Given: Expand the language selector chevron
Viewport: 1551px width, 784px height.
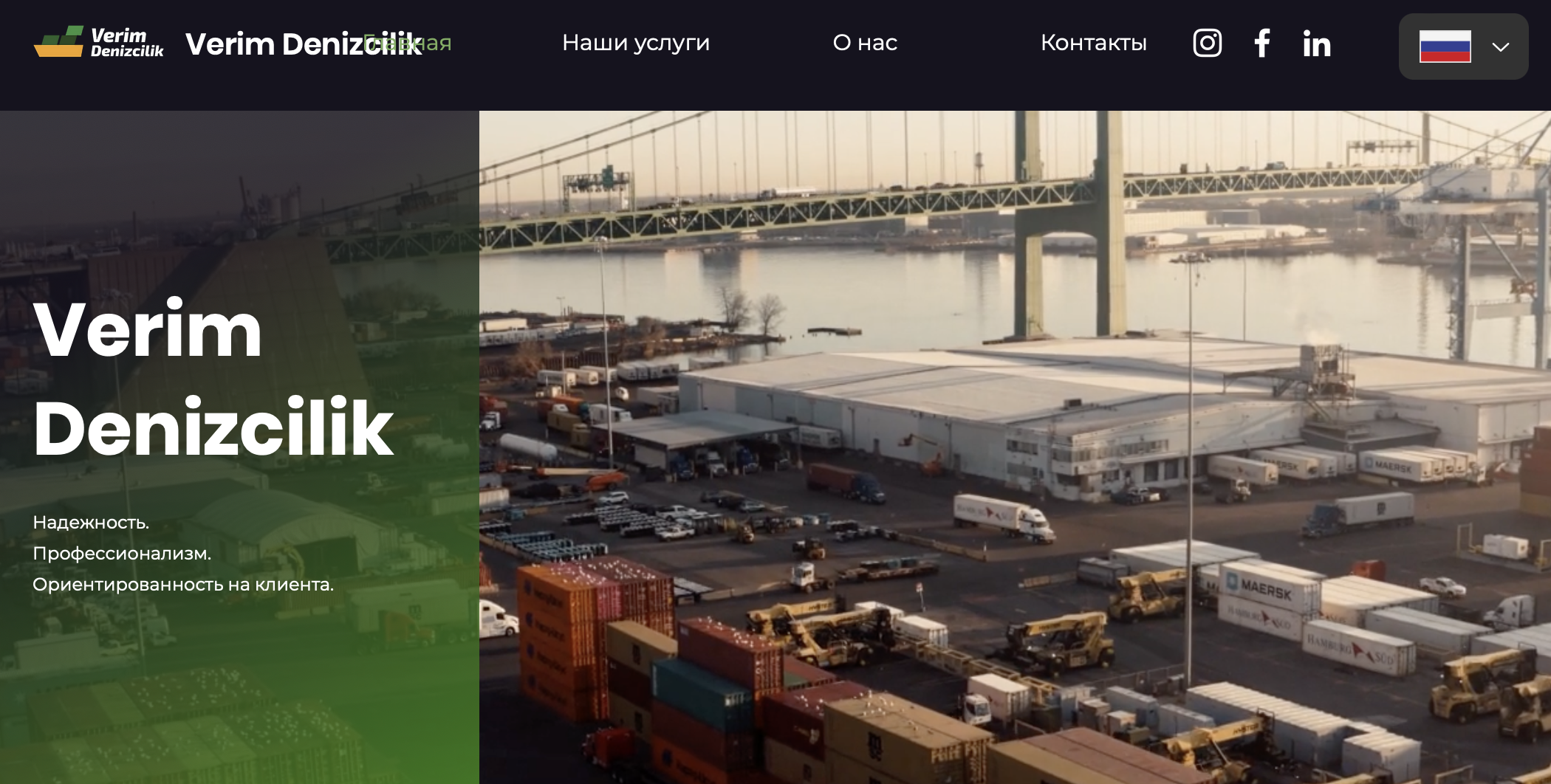Looking at the screenshot, I should click(1500, 47).
